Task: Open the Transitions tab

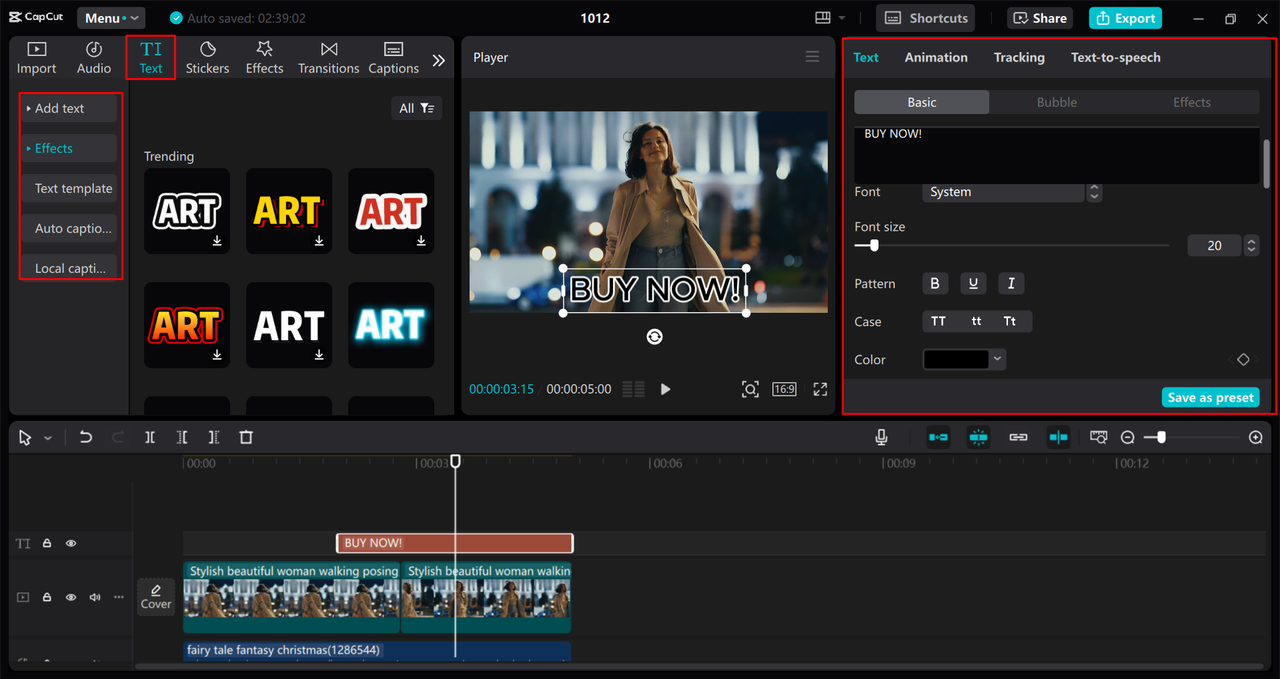Action: 328,58
